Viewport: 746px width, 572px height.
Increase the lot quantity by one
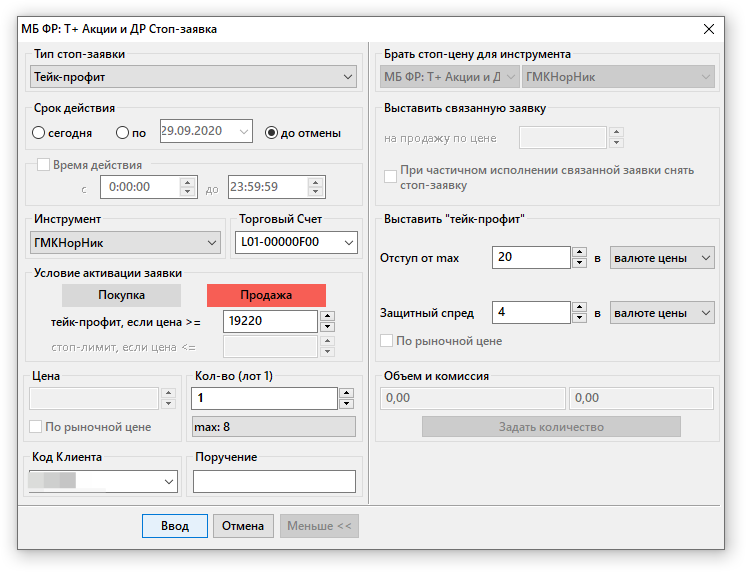(x=346, y=393)
